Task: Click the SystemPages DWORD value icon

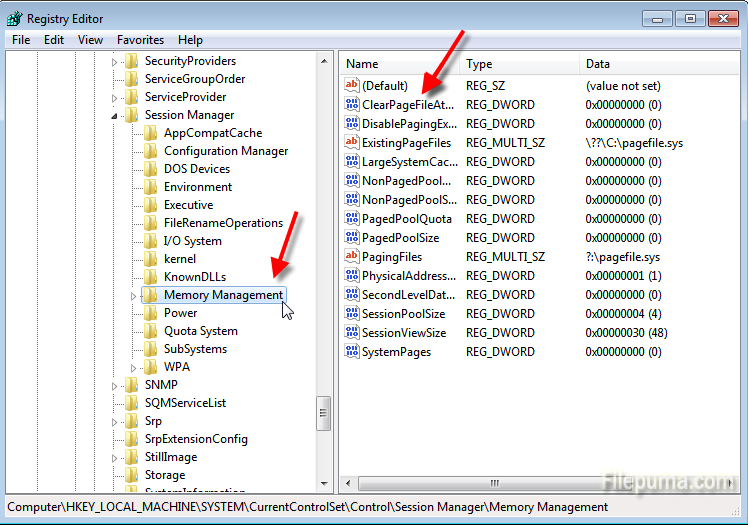Action: click(351, 352)
